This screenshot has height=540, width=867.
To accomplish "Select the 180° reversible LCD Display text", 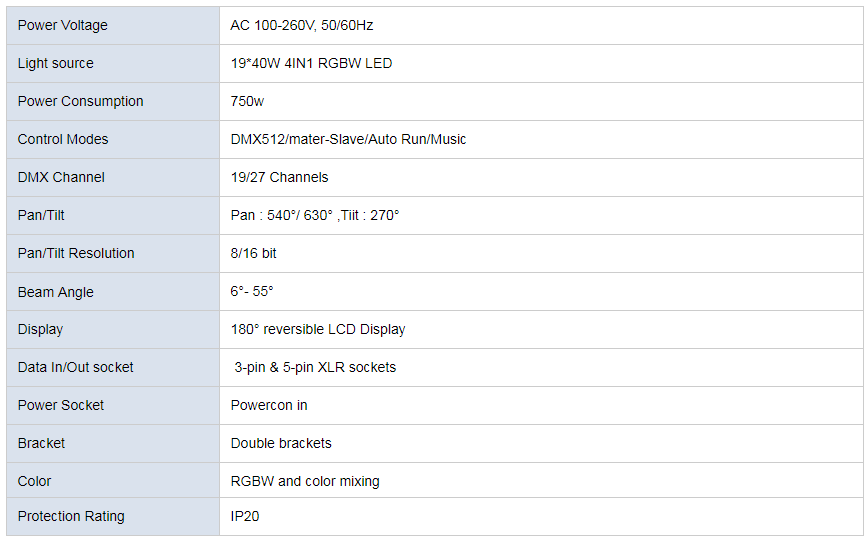I will 318,329.
